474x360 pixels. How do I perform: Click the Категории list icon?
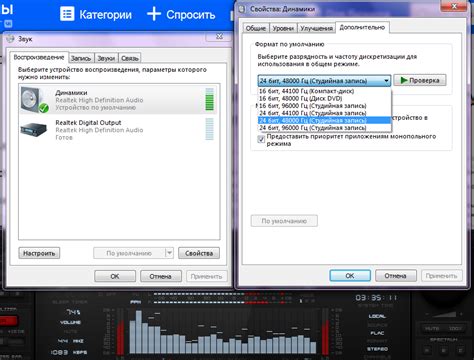point(67,14)
